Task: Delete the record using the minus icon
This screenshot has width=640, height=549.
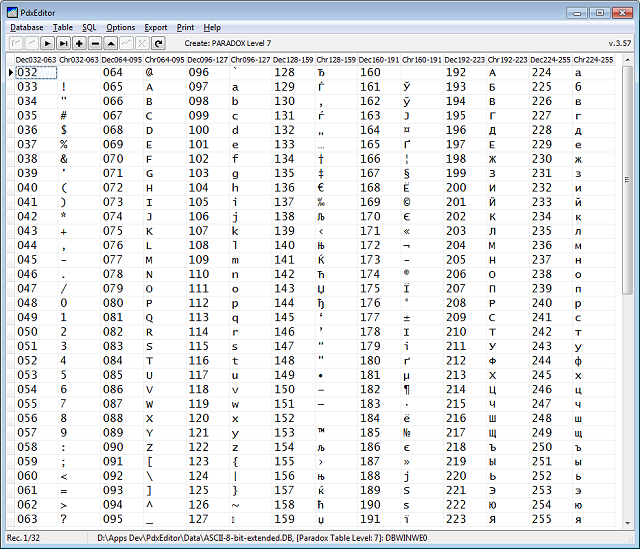Action: [x=95, y=44]
